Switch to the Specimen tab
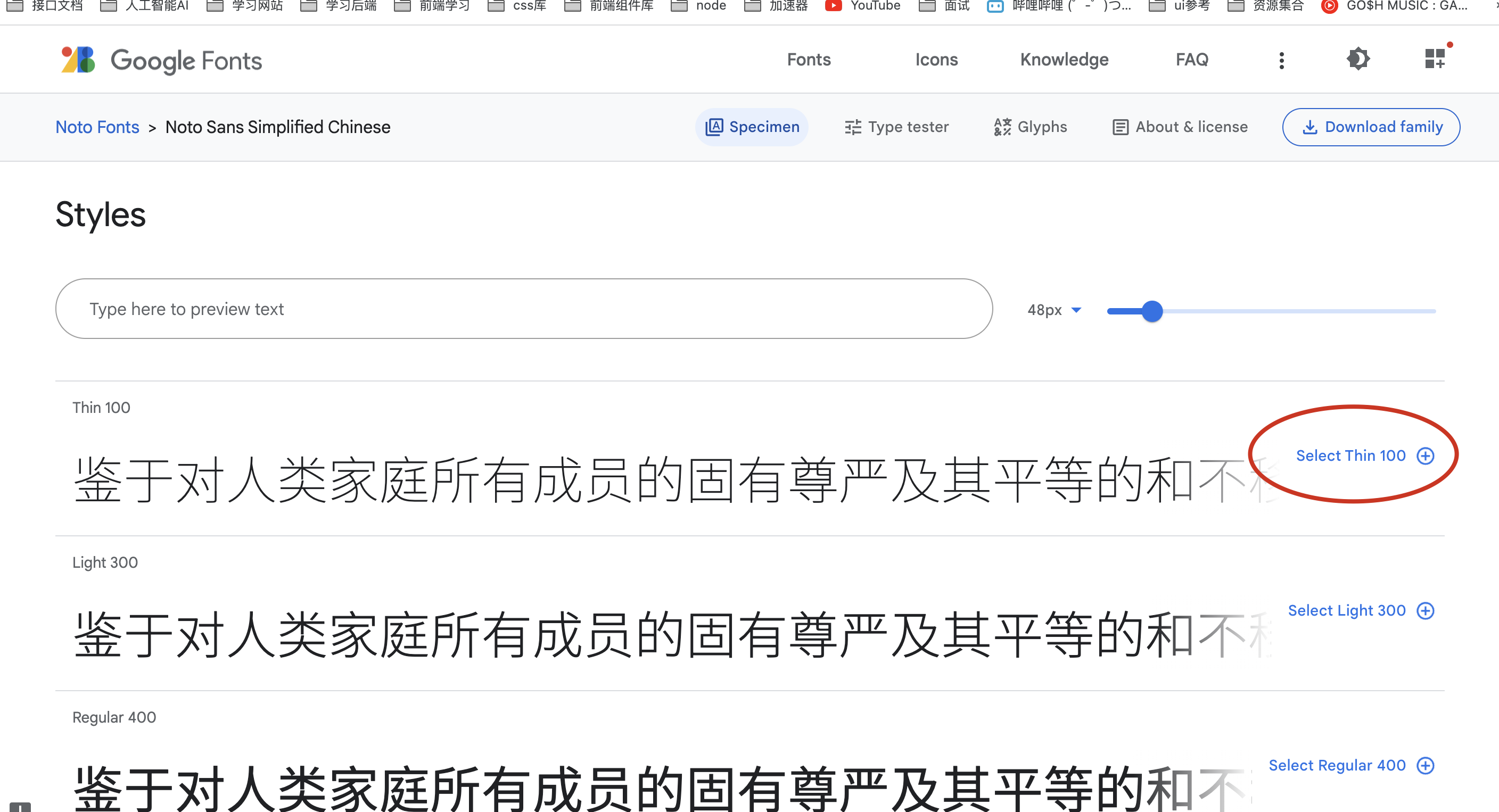This screenshot has width=1499, height=812. (x=751, y=127)
